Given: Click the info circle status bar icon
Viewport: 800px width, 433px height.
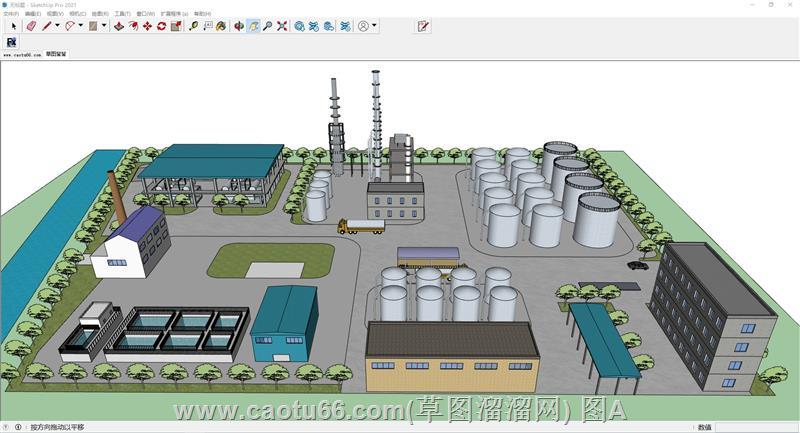Looking at the screenshot, I should pos(18,427).
